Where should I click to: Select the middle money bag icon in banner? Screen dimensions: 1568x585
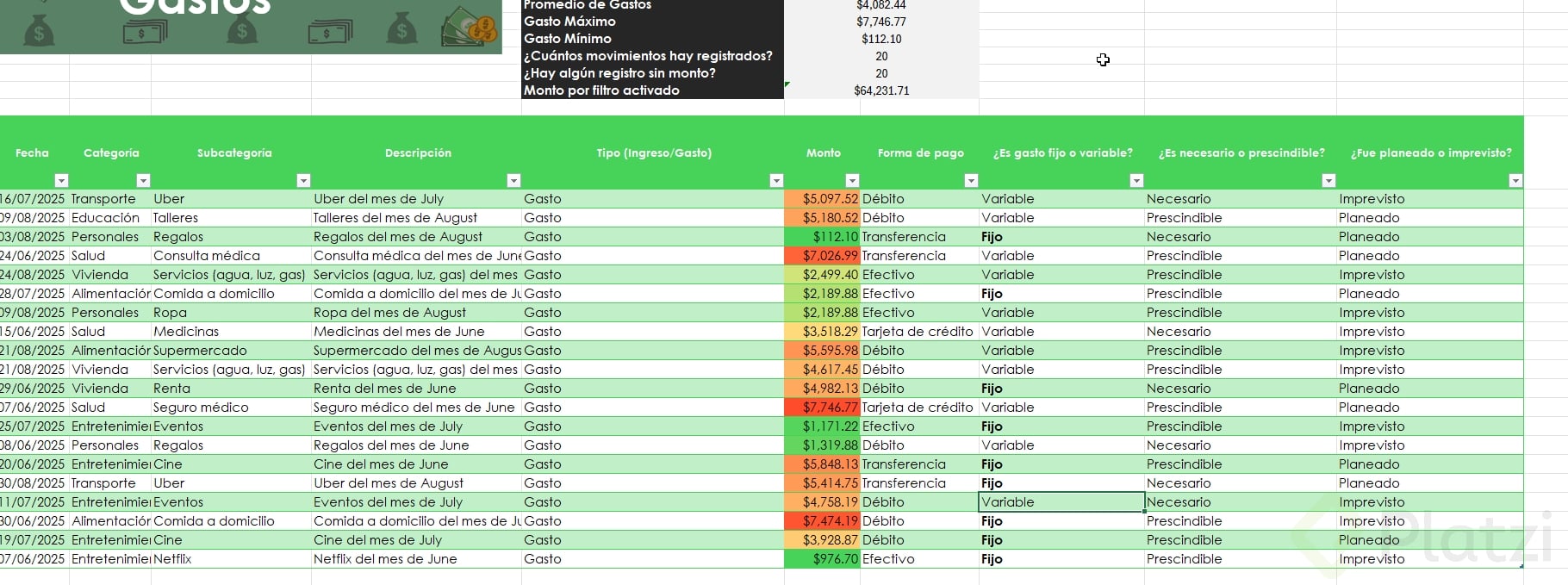tap(242, 29)
